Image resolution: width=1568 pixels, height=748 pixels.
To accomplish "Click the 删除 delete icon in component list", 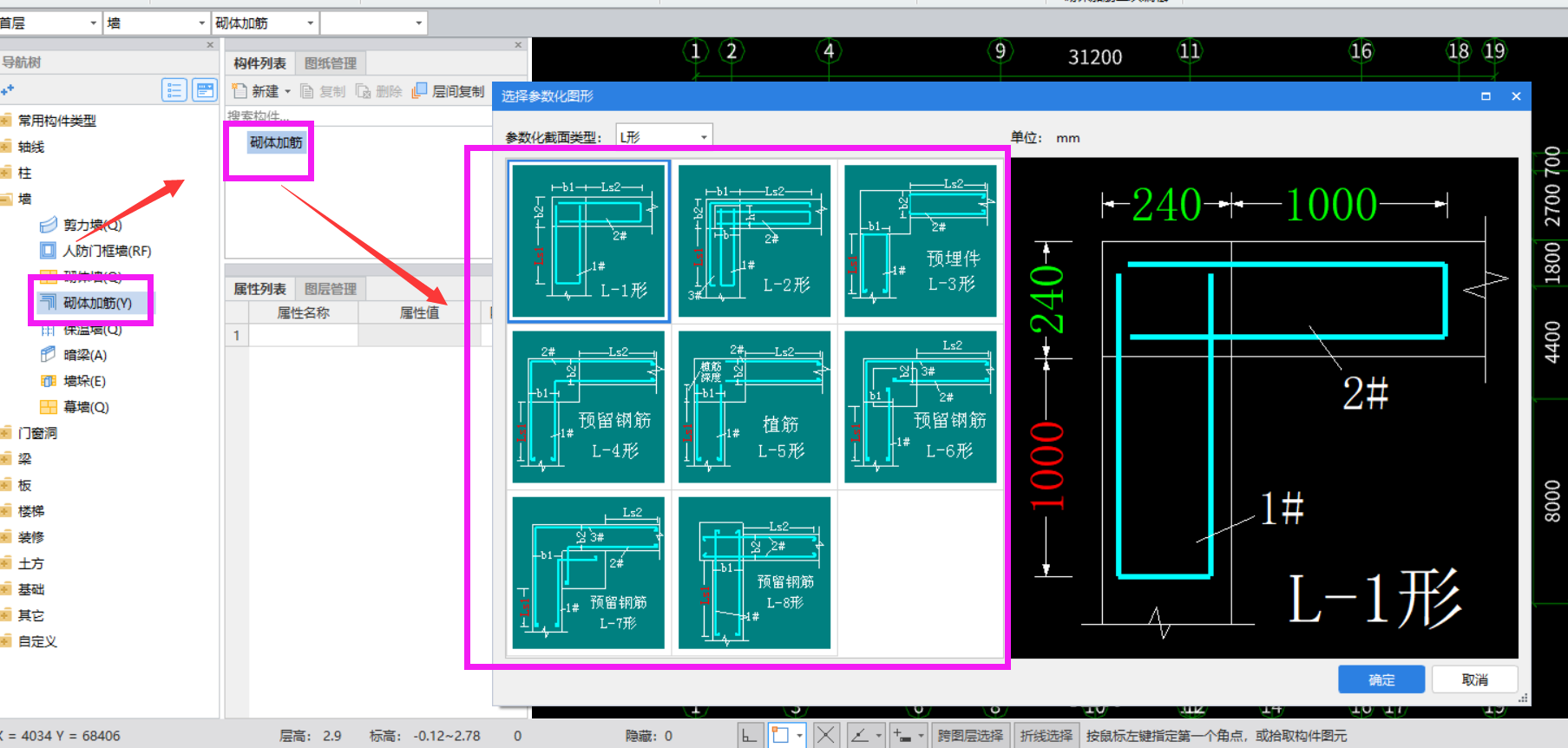I will 364,91.
